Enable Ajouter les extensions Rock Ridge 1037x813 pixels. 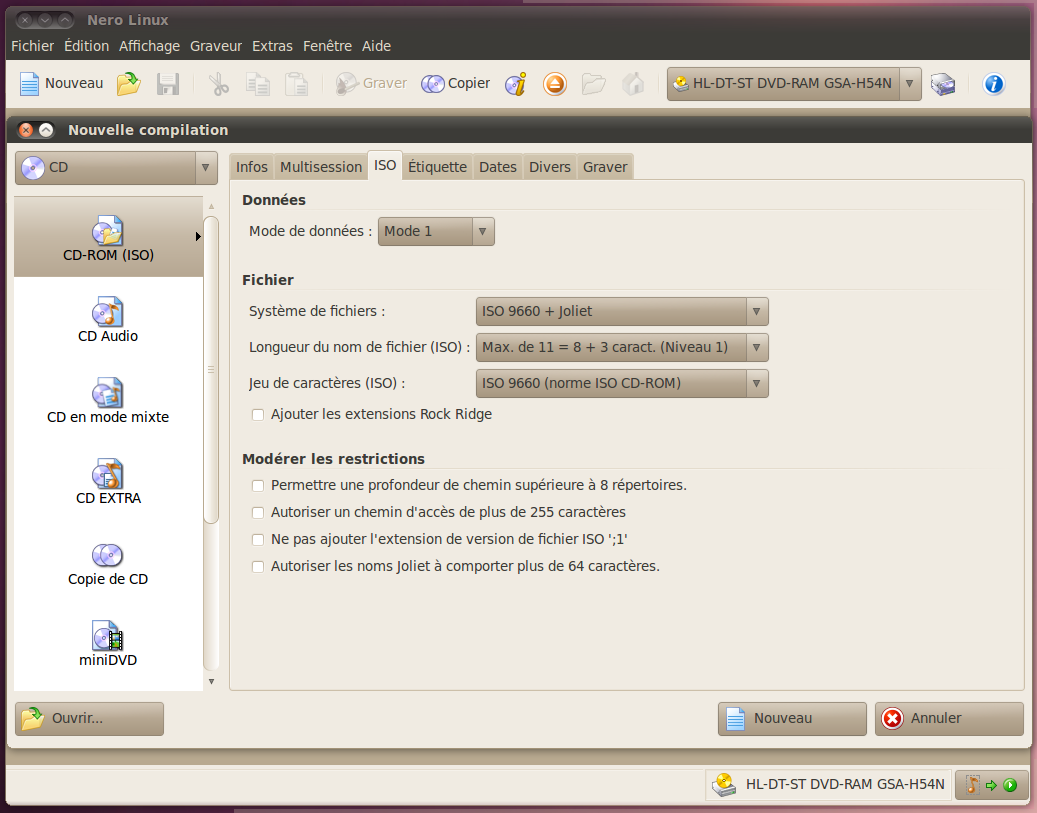(x=258, y=415)
